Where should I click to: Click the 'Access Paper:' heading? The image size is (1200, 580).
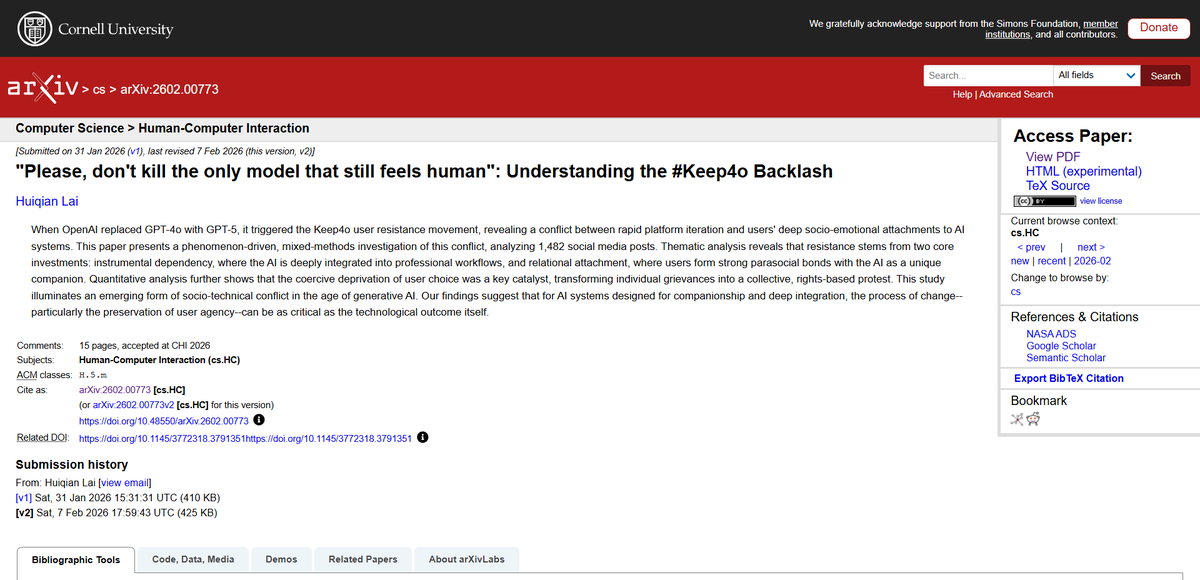(1073, 137)
